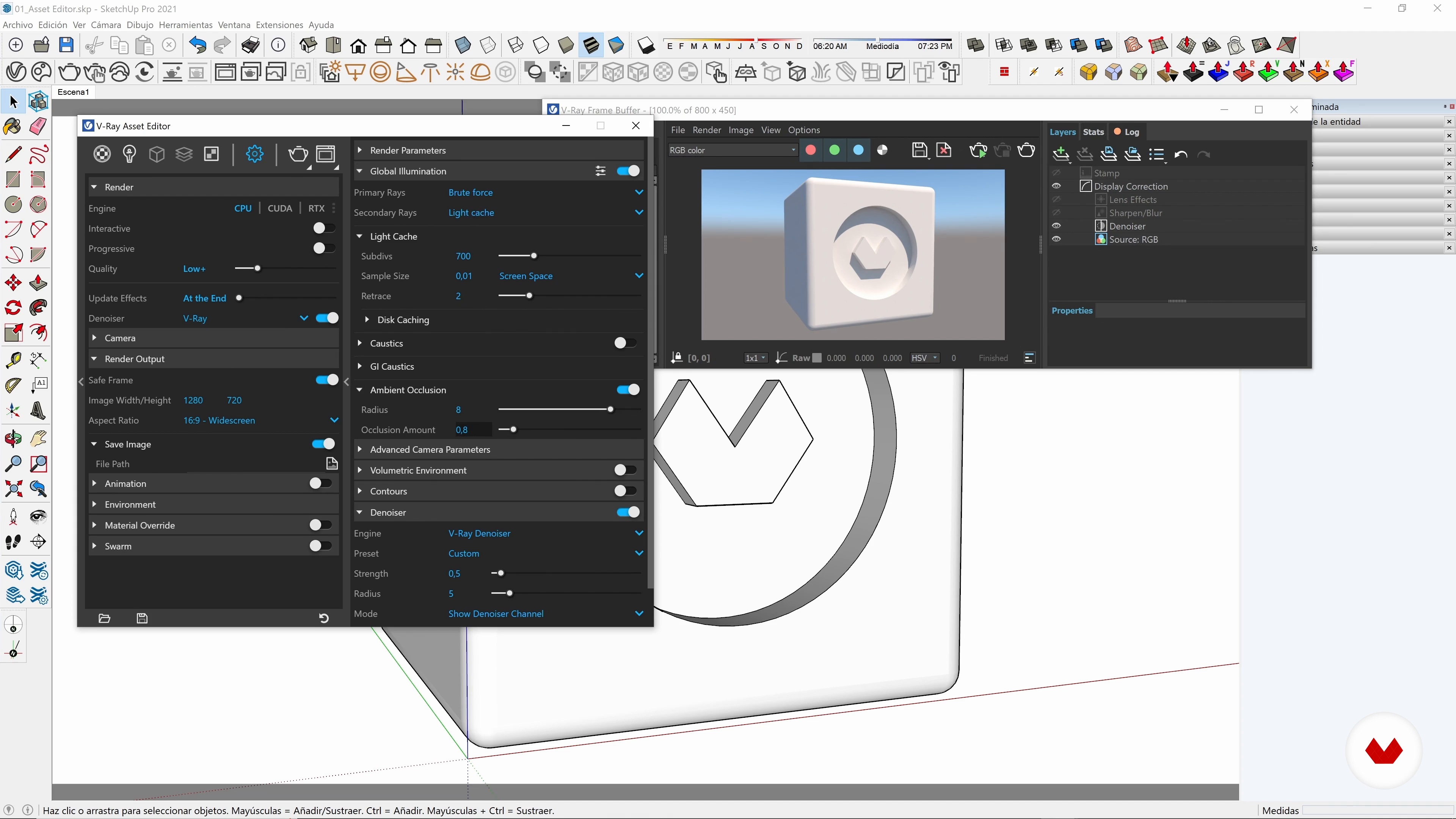The image size is (1456, 819).
Task: Click open folder icon in Asset Editor
Action: [105, 618]
